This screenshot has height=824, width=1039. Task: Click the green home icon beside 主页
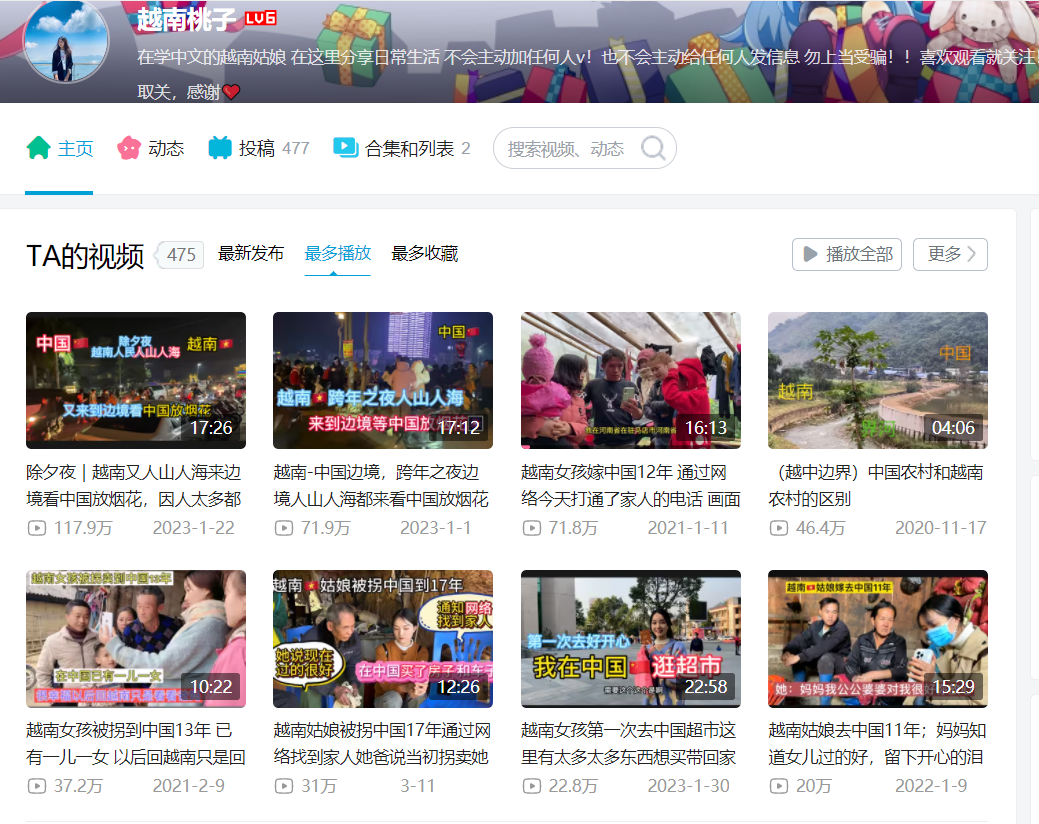coord(38,148)
